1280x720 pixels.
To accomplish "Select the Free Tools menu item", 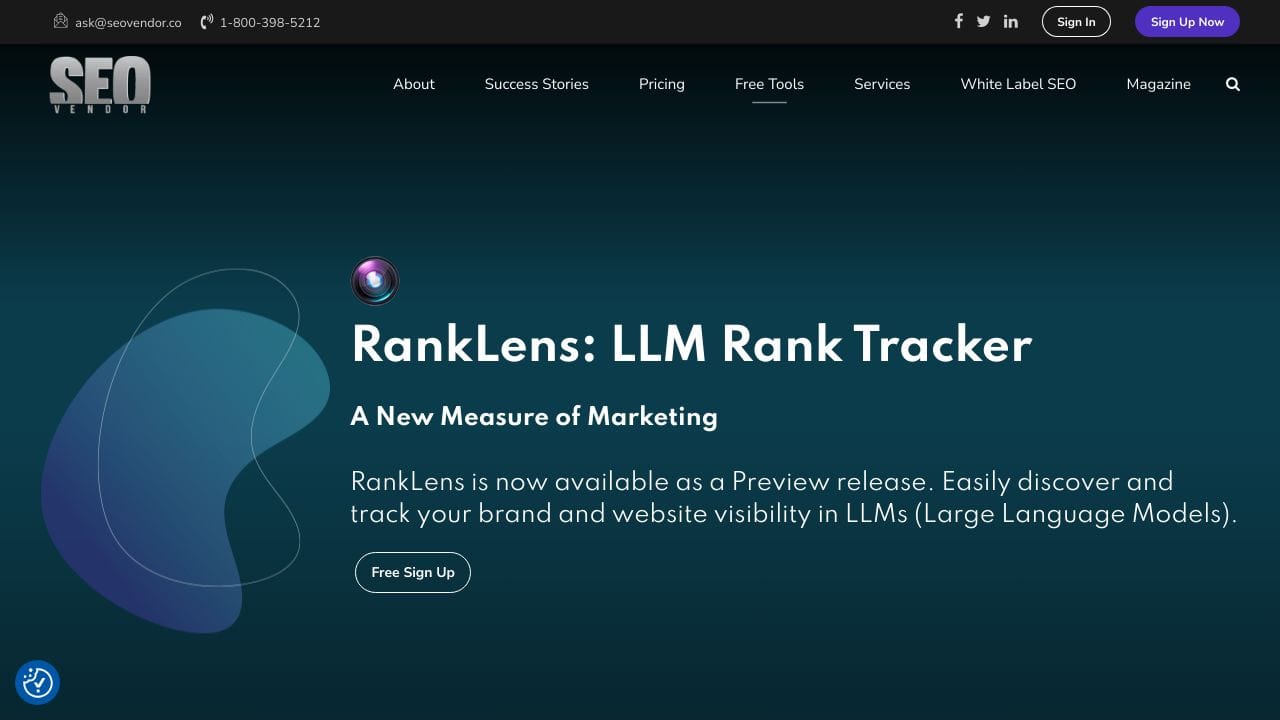I will (769, 84).
